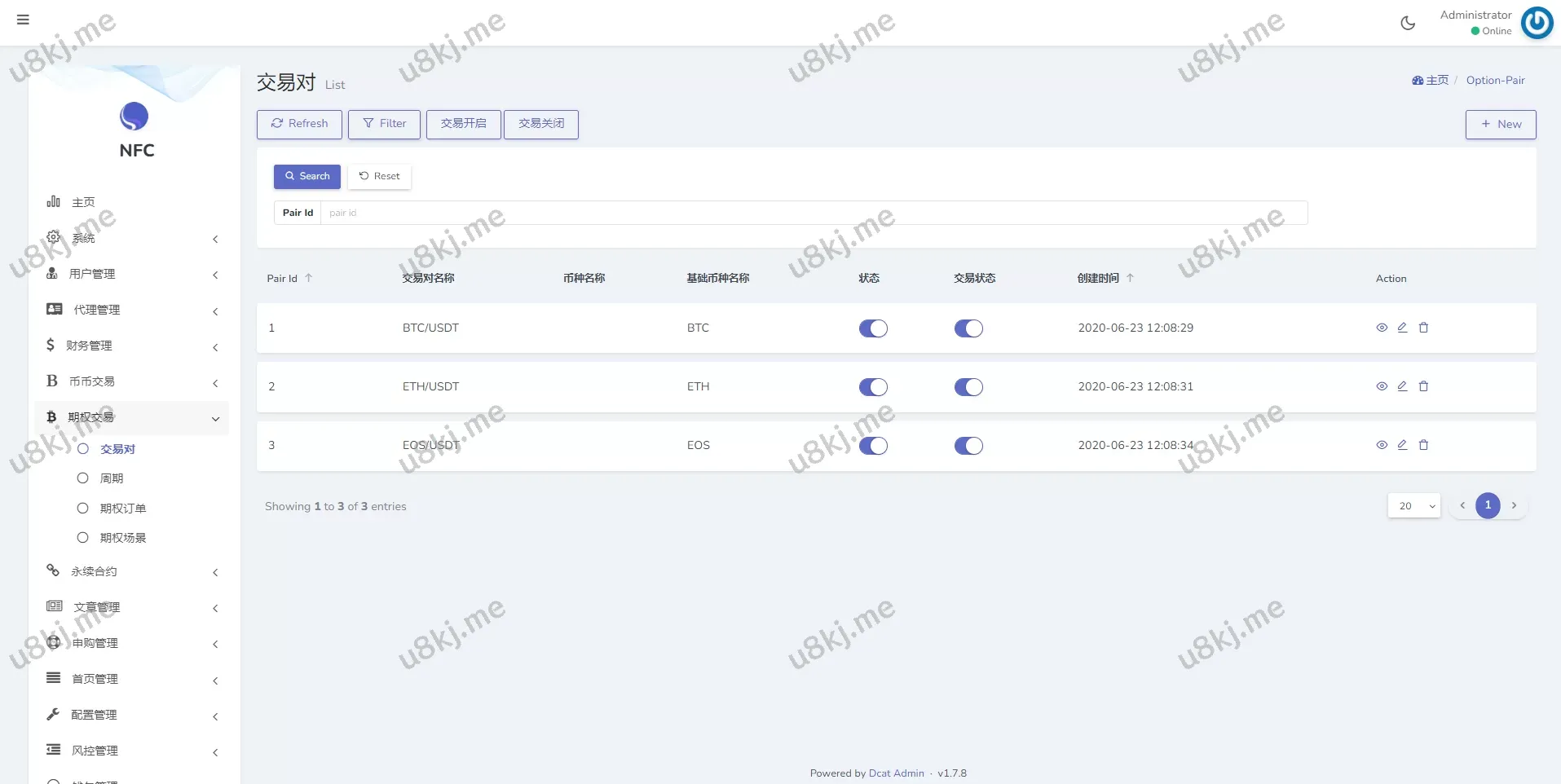The image size is (1561, 784).
Task: Delete the EOS/USDT pair row
Action: 1423,445
